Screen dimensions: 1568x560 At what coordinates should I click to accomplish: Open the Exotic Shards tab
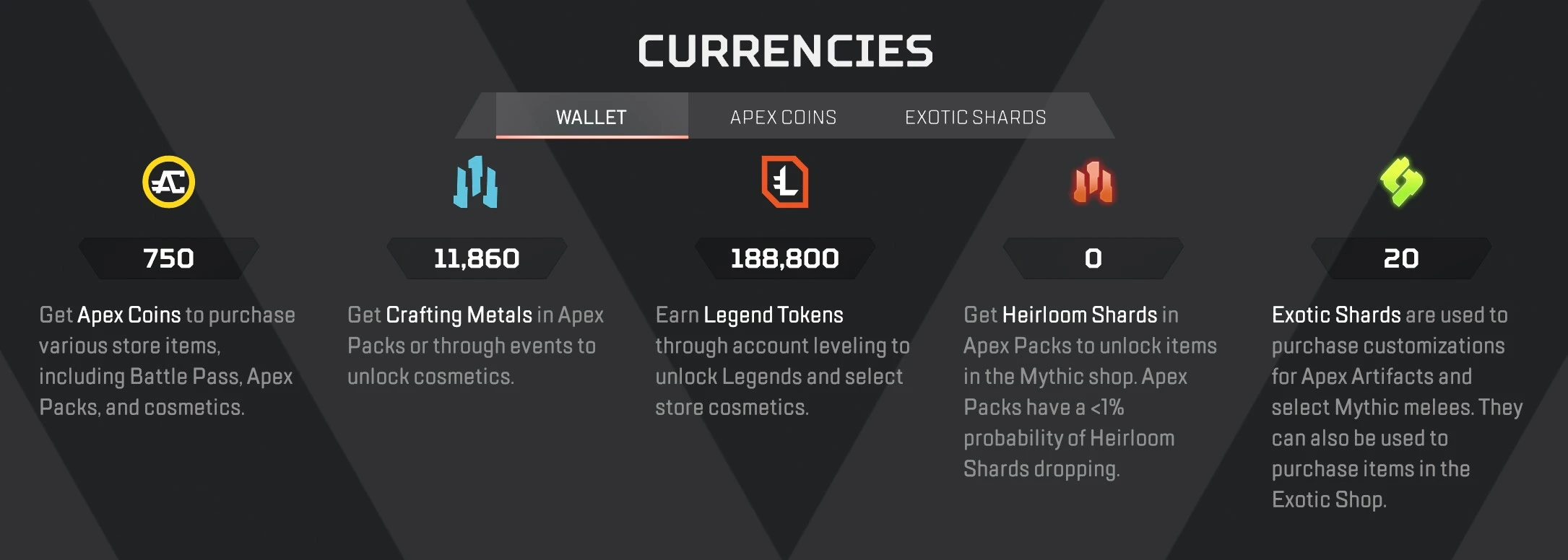pyautogui.click(x=976, y=116)
